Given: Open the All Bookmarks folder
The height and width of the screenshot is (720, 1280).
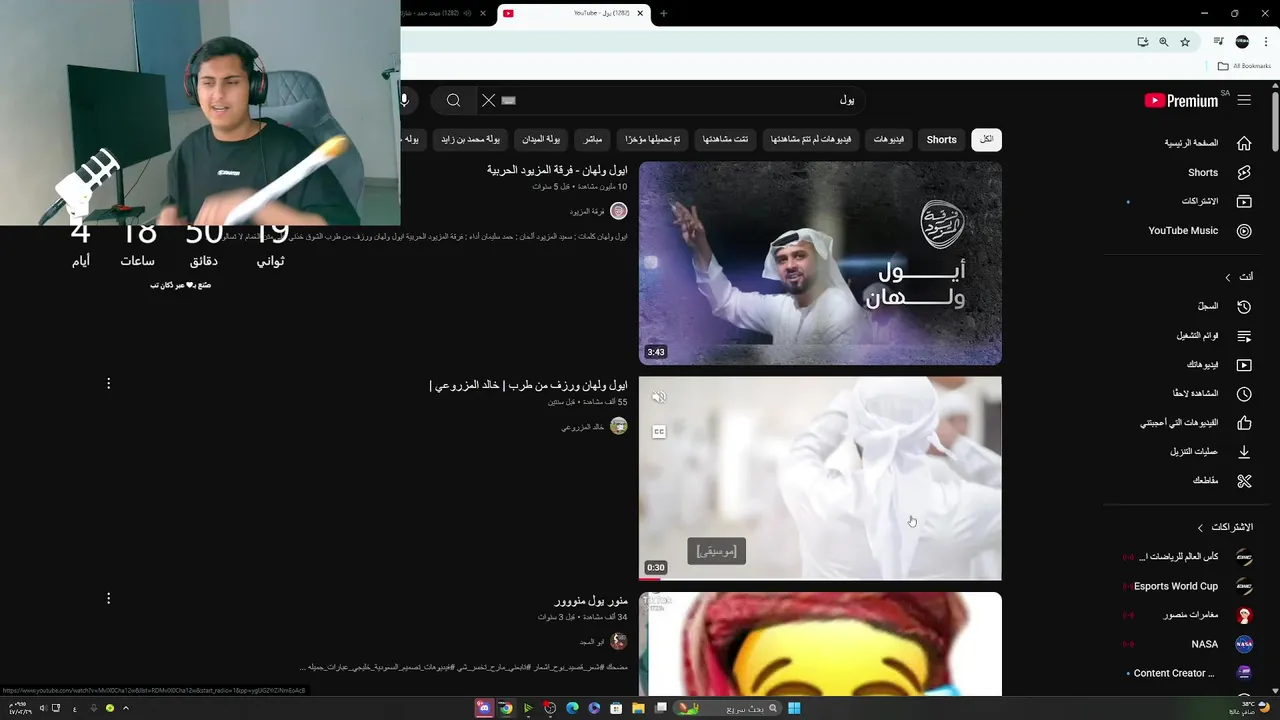Looking at the screenshot, I should [x=1244, y=66].
